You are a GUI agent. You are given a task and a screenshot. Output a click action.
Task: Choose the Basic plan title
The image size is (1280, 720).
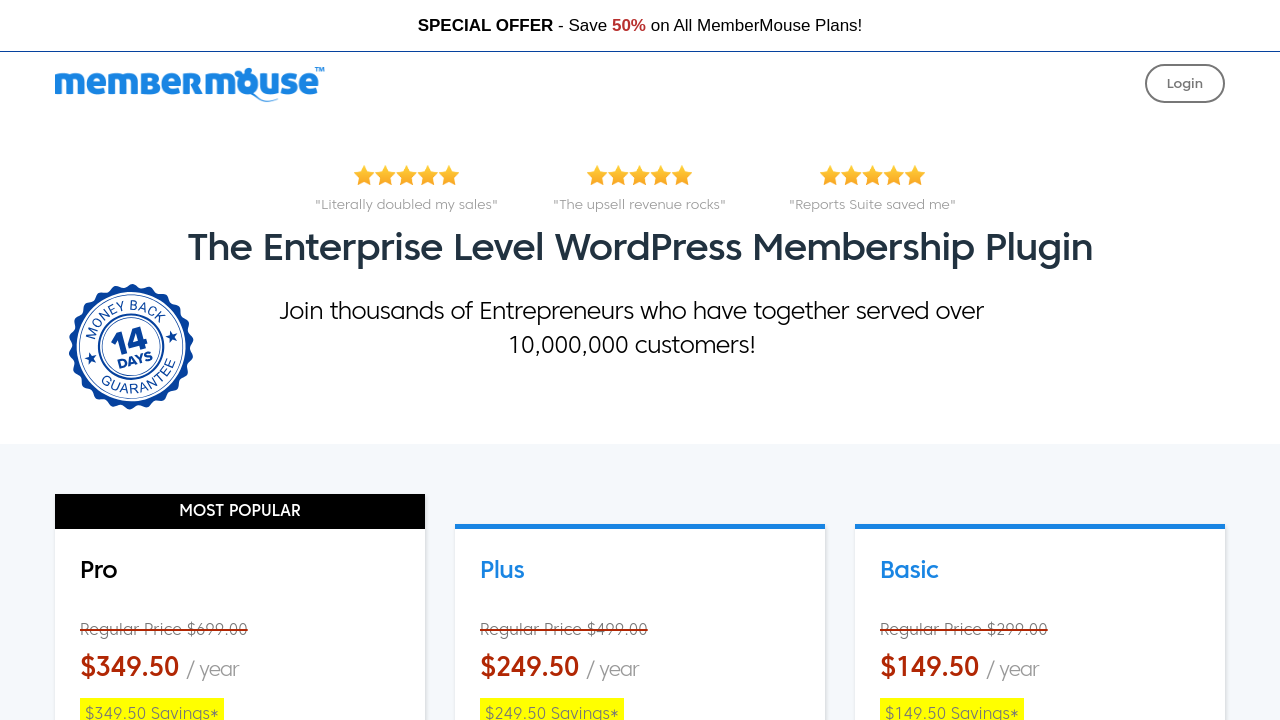pos(909,570)
